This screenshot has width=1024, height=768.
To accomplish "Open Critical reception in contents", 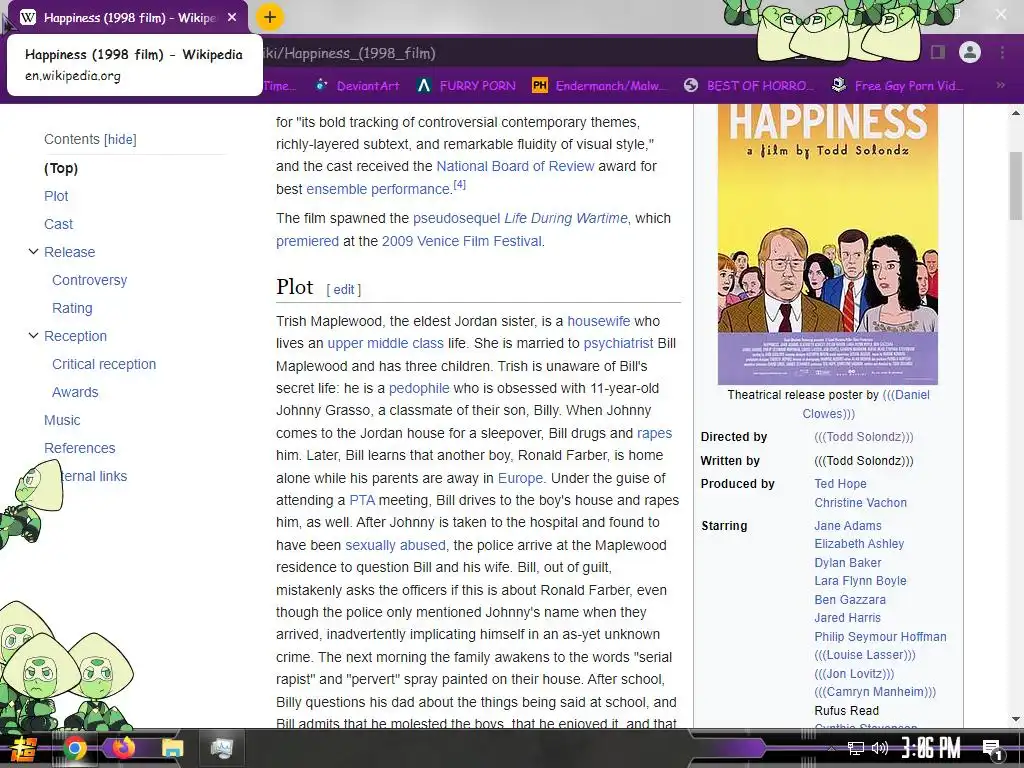I will click(x=104, y=364).
